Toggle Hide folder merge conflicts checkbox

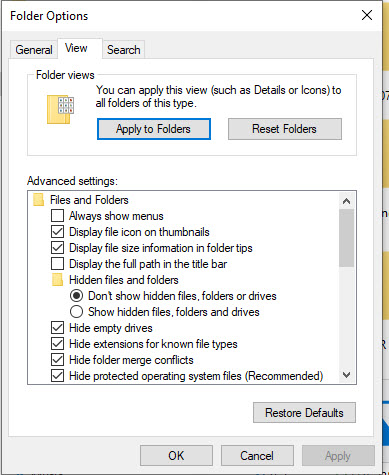tap(57, 360)
